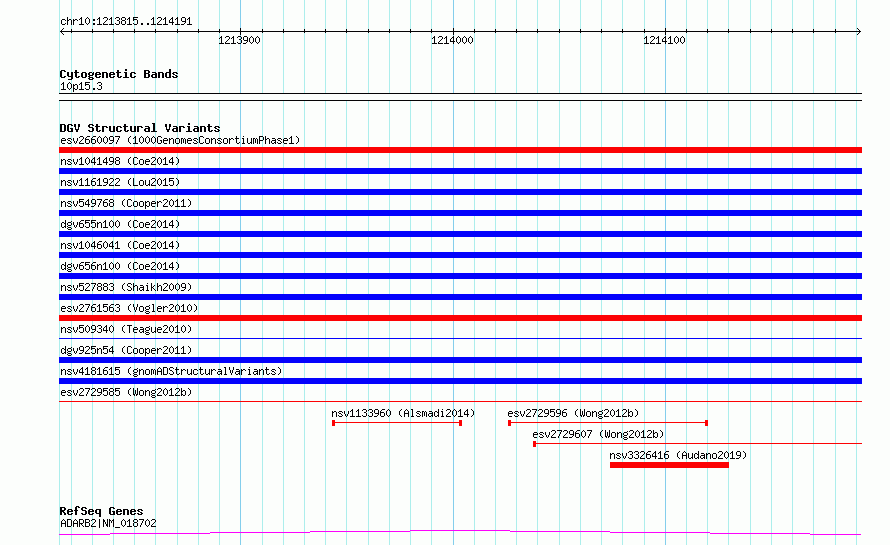Click the blue nsv1161922 variant bar

(460, 192)
